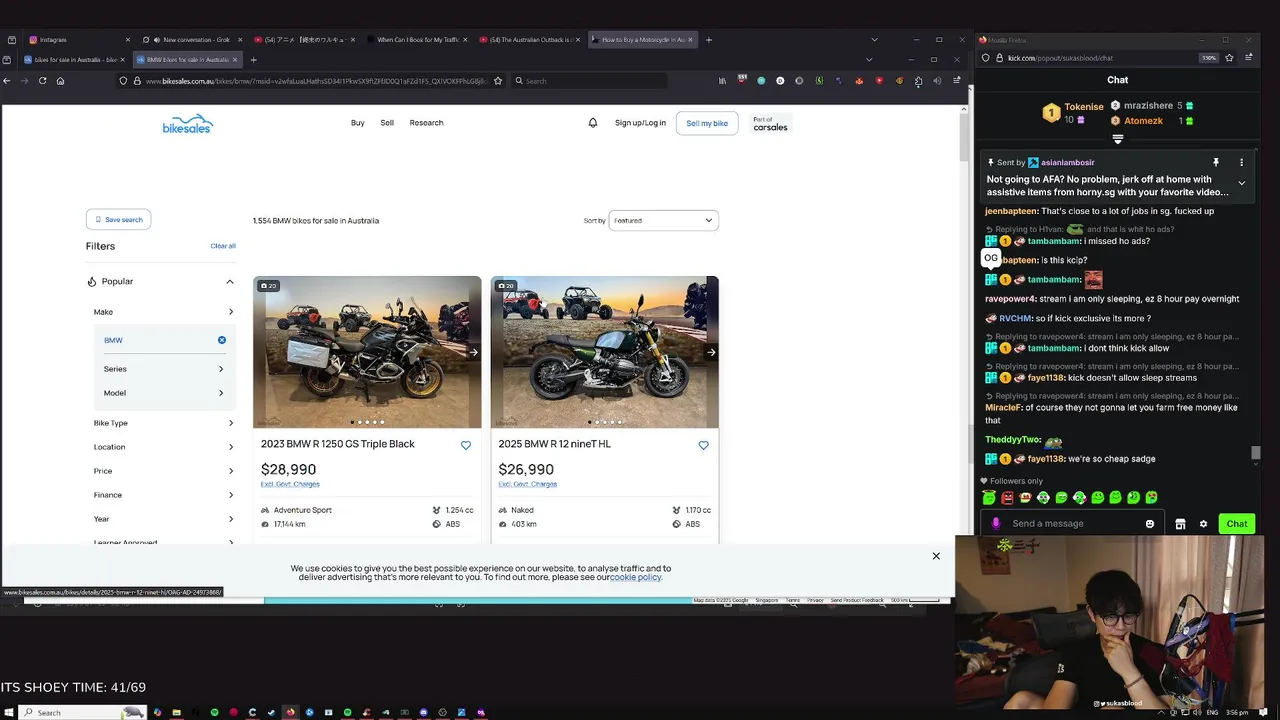Open the Sort by Featured dropdown
Screen dimensions: 1280x720
(663, 220)
